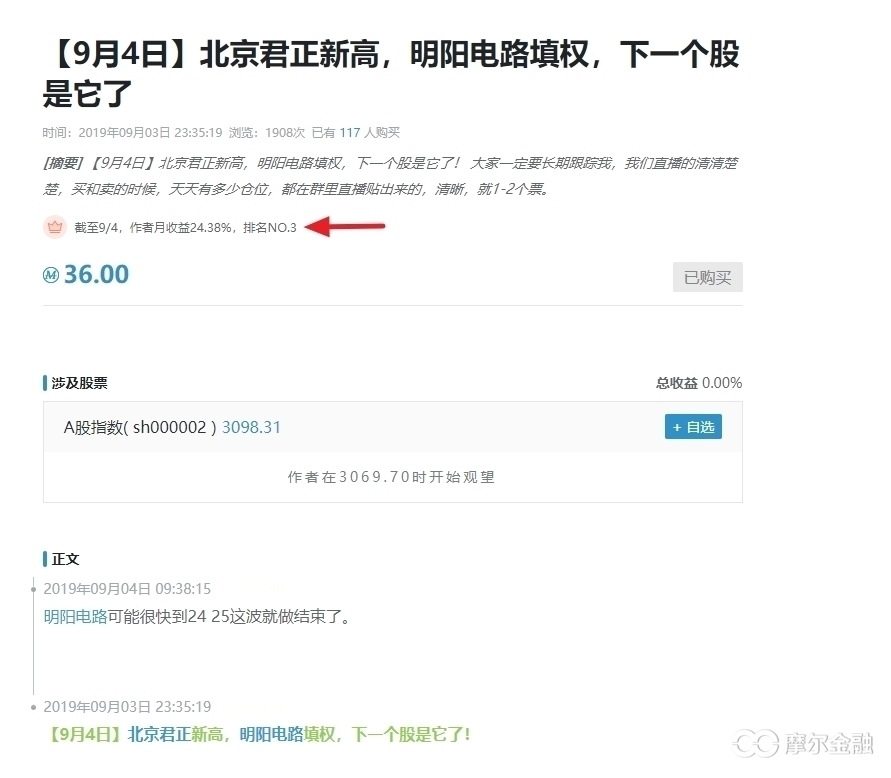Click the red arrow pointing at ranking
The height and width of the screenshot is (778, 891).
point(345,227)
